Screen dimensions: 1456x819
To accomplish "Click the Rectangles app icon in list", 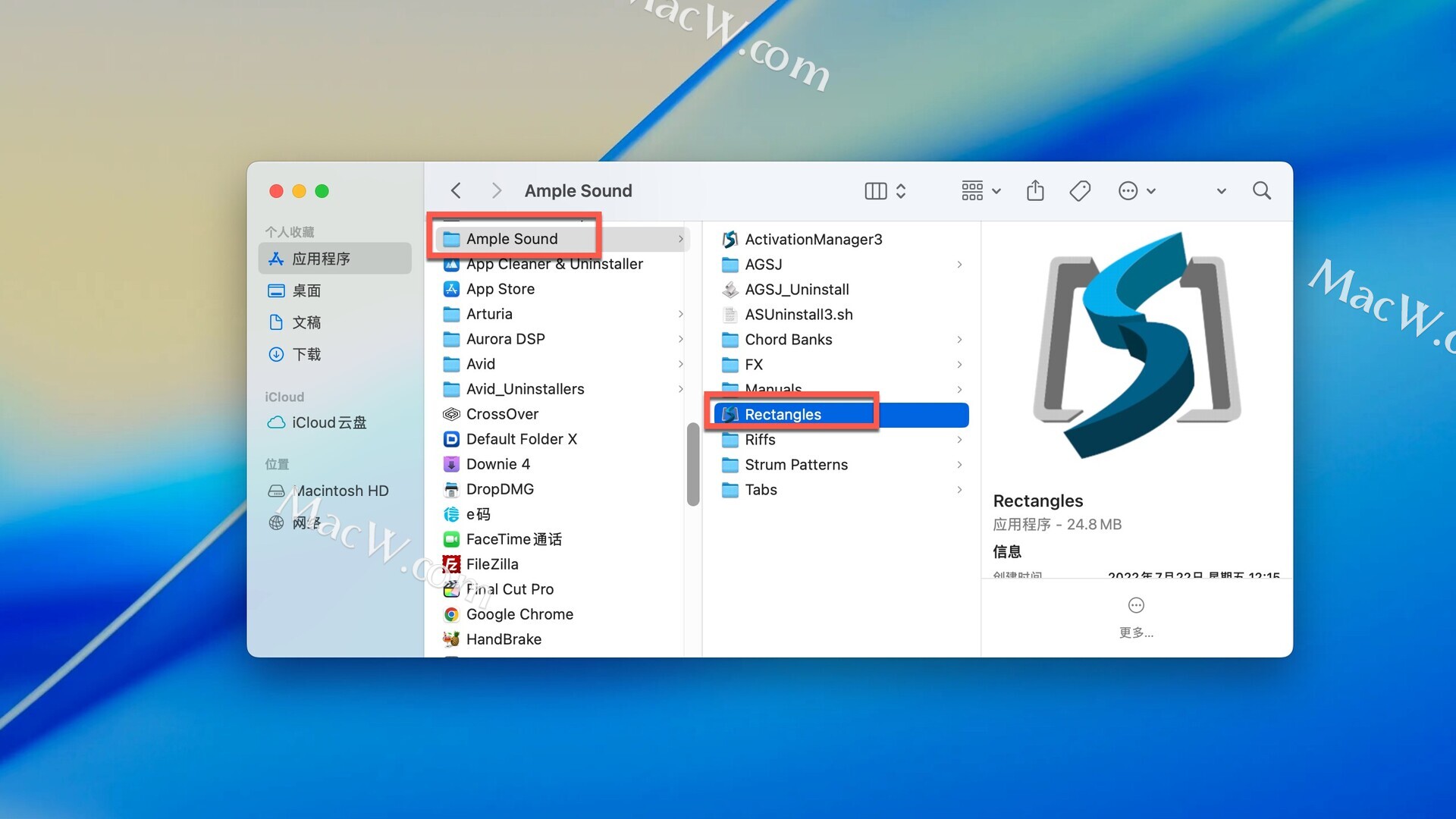I will click(730, 415).
